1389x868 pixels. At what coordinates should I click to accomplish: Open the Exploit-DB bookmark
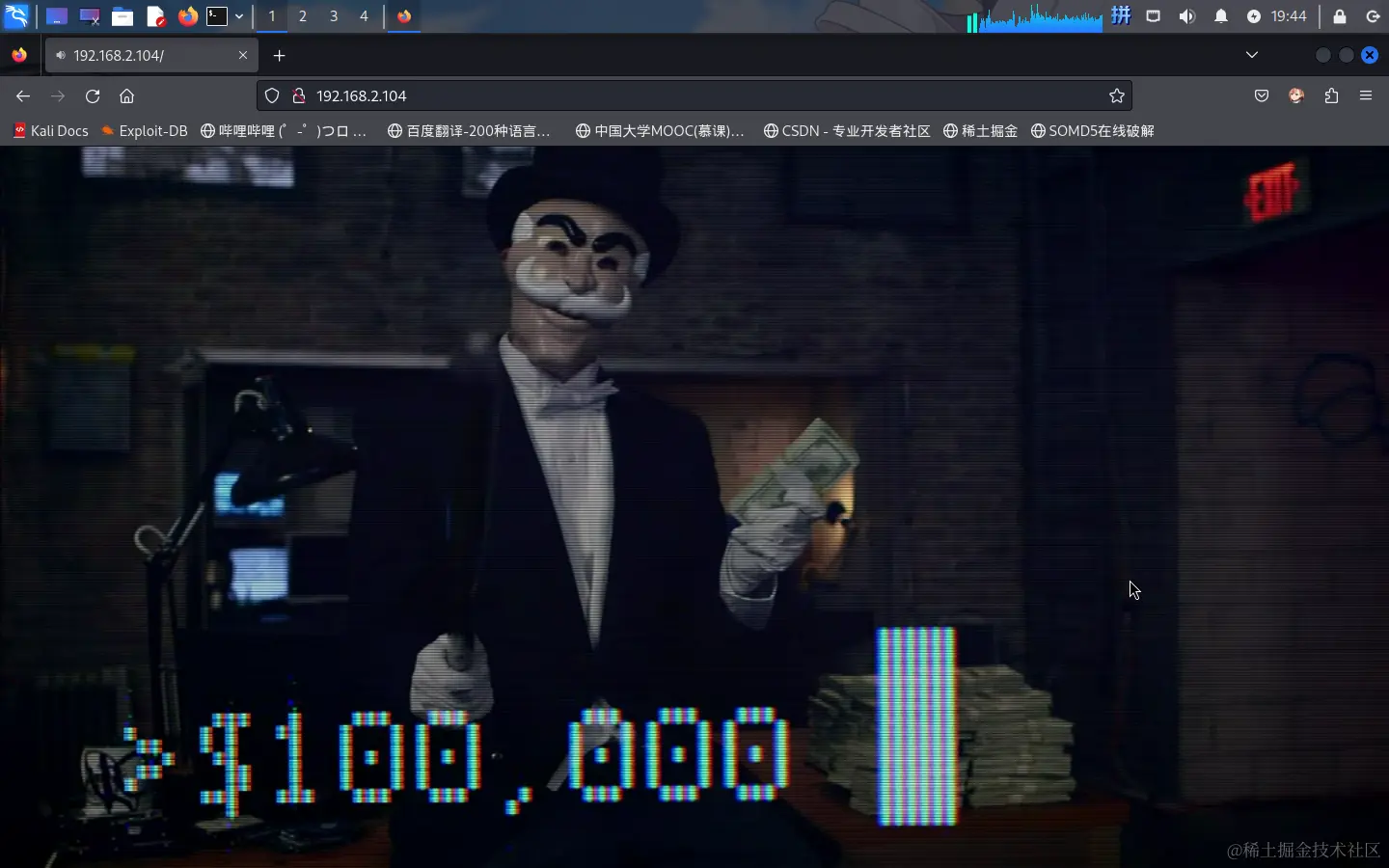145,130
